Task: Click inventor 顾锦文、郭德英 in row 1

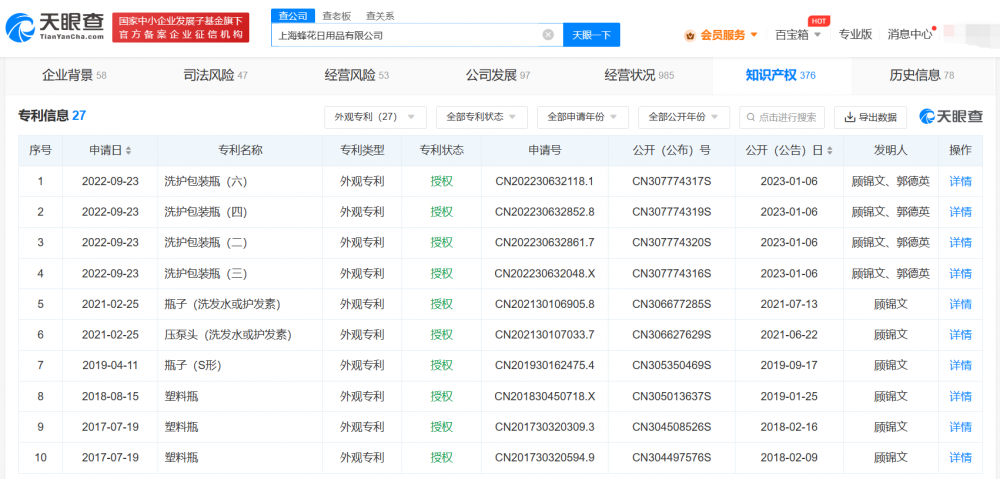Action: click(x=890, y=181)
